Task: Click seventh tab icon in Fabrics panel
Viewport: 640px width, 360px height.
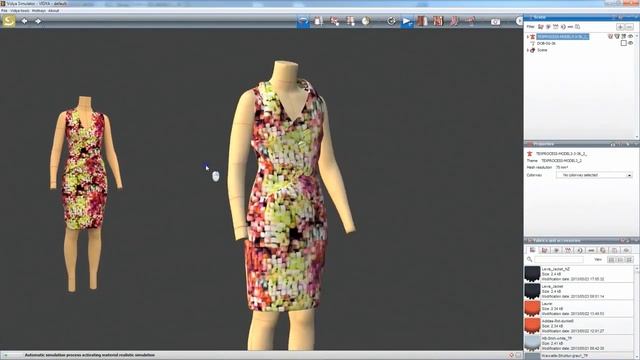Action: (x=603, y=250)
